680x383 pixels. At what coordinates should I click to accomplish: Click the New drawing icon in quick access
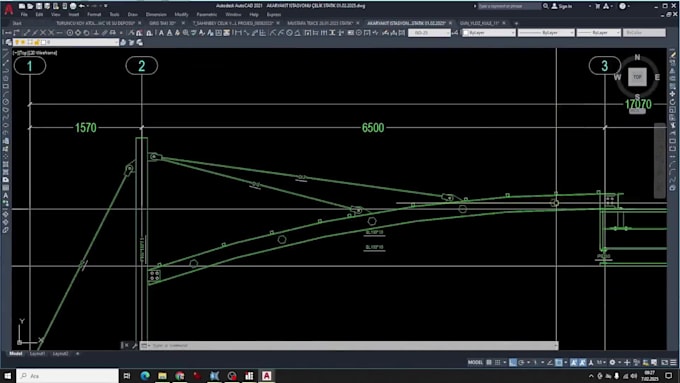22,6
